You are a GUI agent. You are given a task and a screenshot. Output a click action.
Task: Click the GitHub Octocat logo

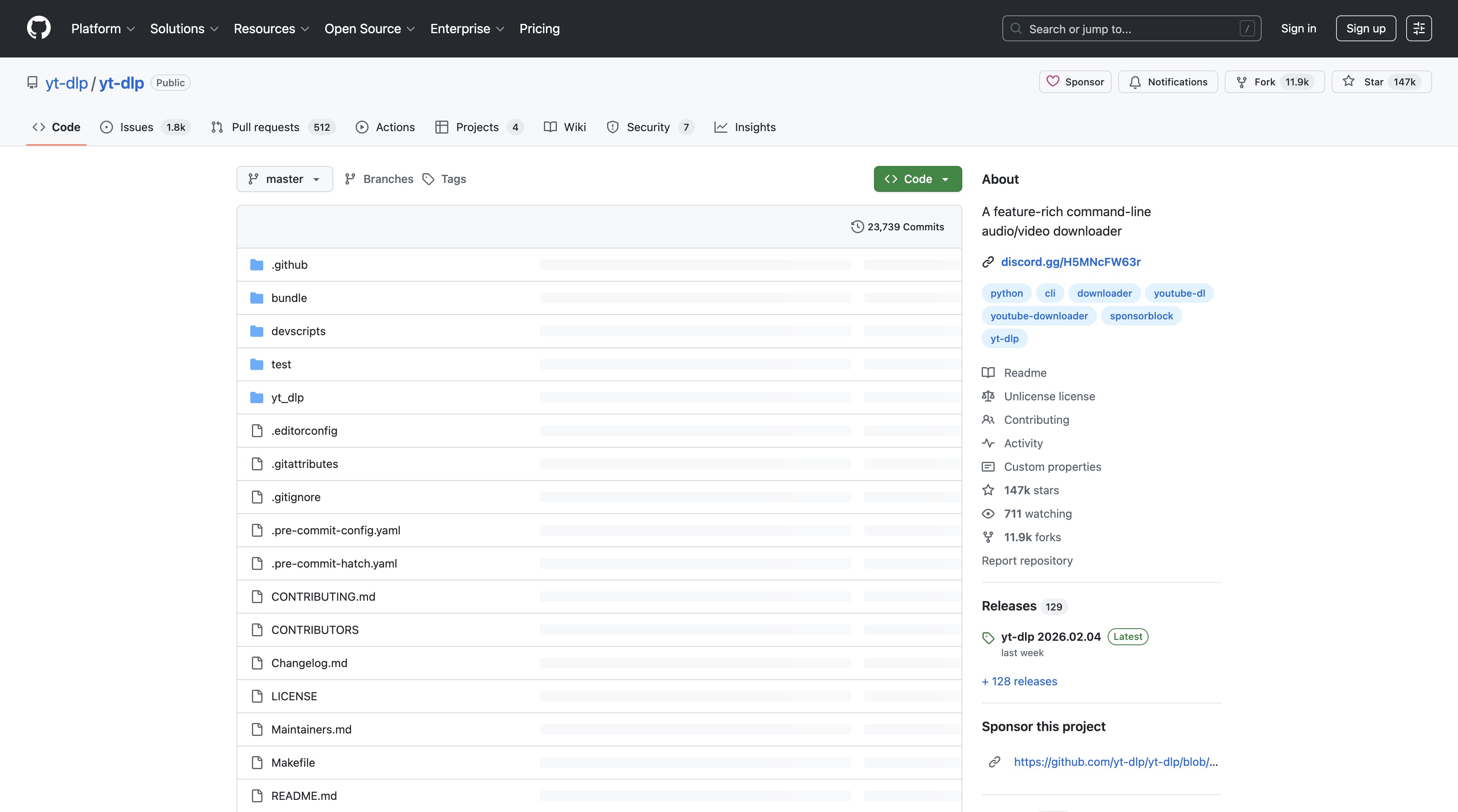[38, 28]
